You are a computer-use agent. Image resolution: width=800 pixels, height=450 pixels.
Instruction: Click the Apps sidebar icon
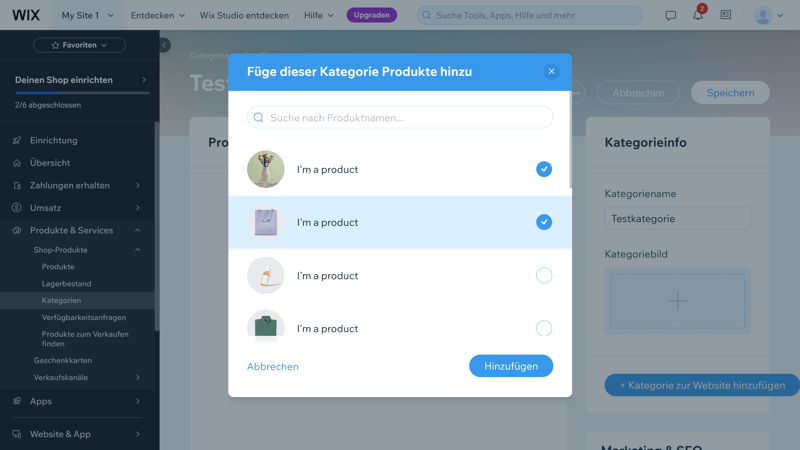coord(17,401)
